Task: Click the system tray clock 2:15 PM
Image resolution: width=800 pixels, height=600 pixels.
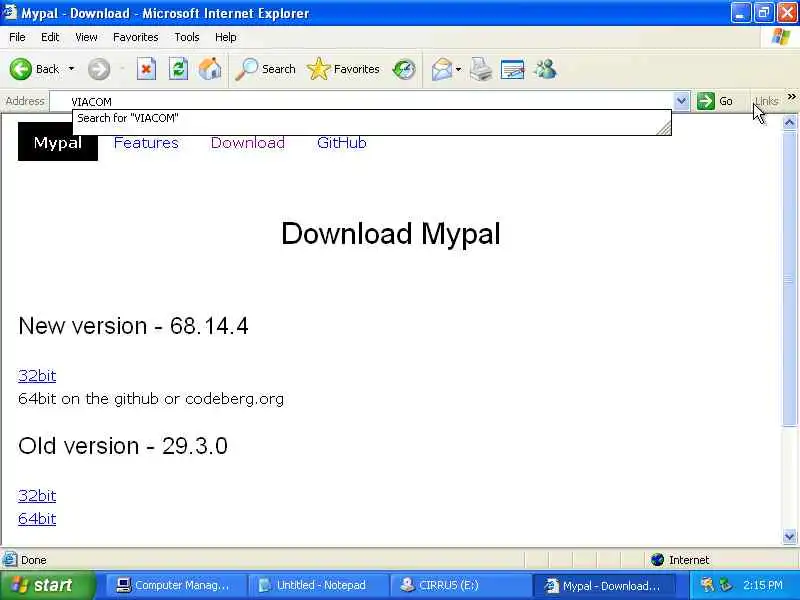Action: (763, 585)
